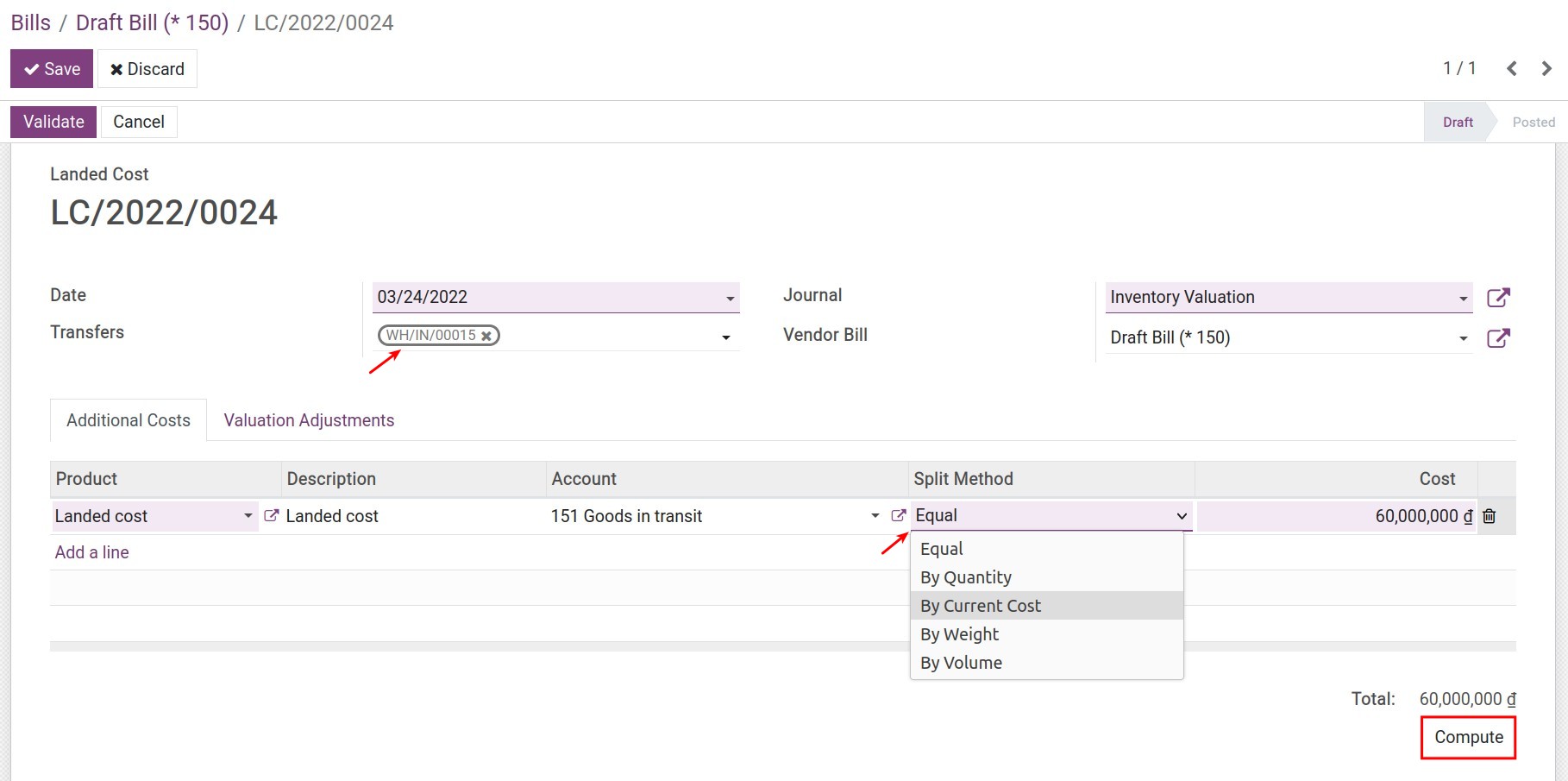Click the Cost amount field showing 60,000,000
Viewport: 1568px width, 781px height.
(x=1380, y=515)
